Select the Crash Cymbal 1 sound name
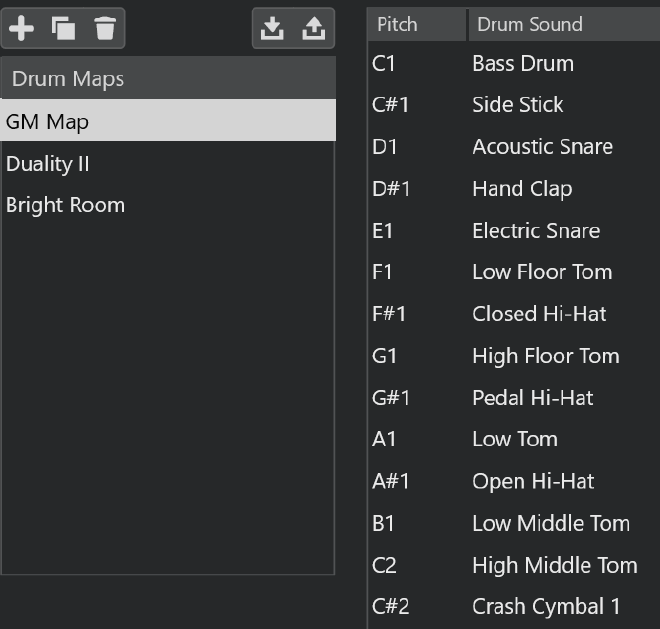This screenshot has width=660, height=629. [546, 607]
